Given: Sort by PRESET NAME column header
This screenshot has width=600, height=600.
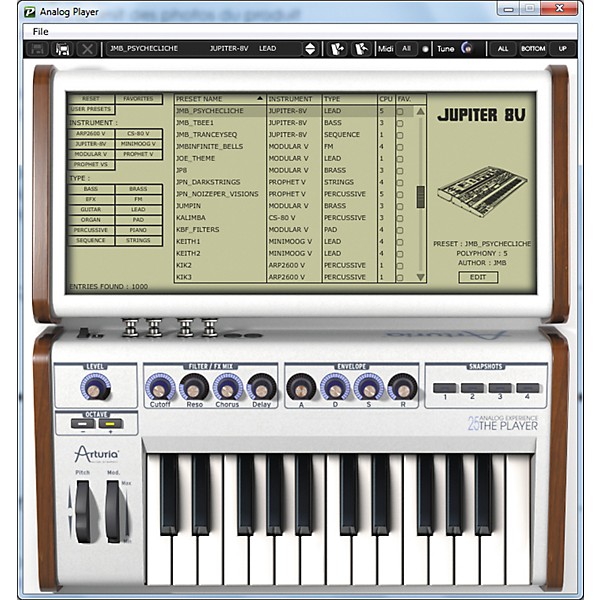Looking at the screenshot, I should point(220,99).
